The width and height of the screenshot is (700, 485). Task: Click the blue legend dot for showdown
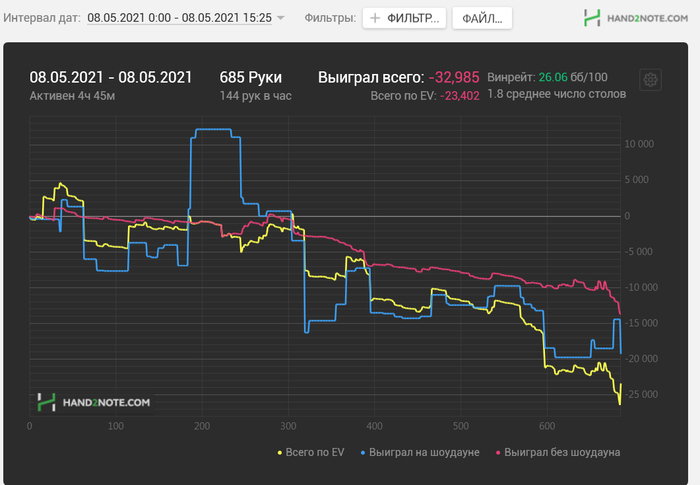coord(363,453)
